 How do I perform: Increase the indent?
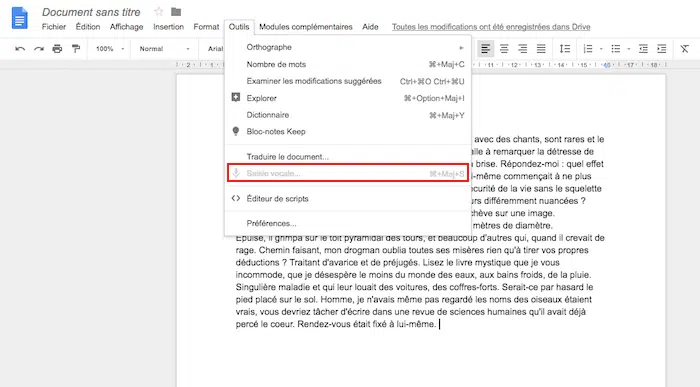pyautogui.click(x=662, y=49)
